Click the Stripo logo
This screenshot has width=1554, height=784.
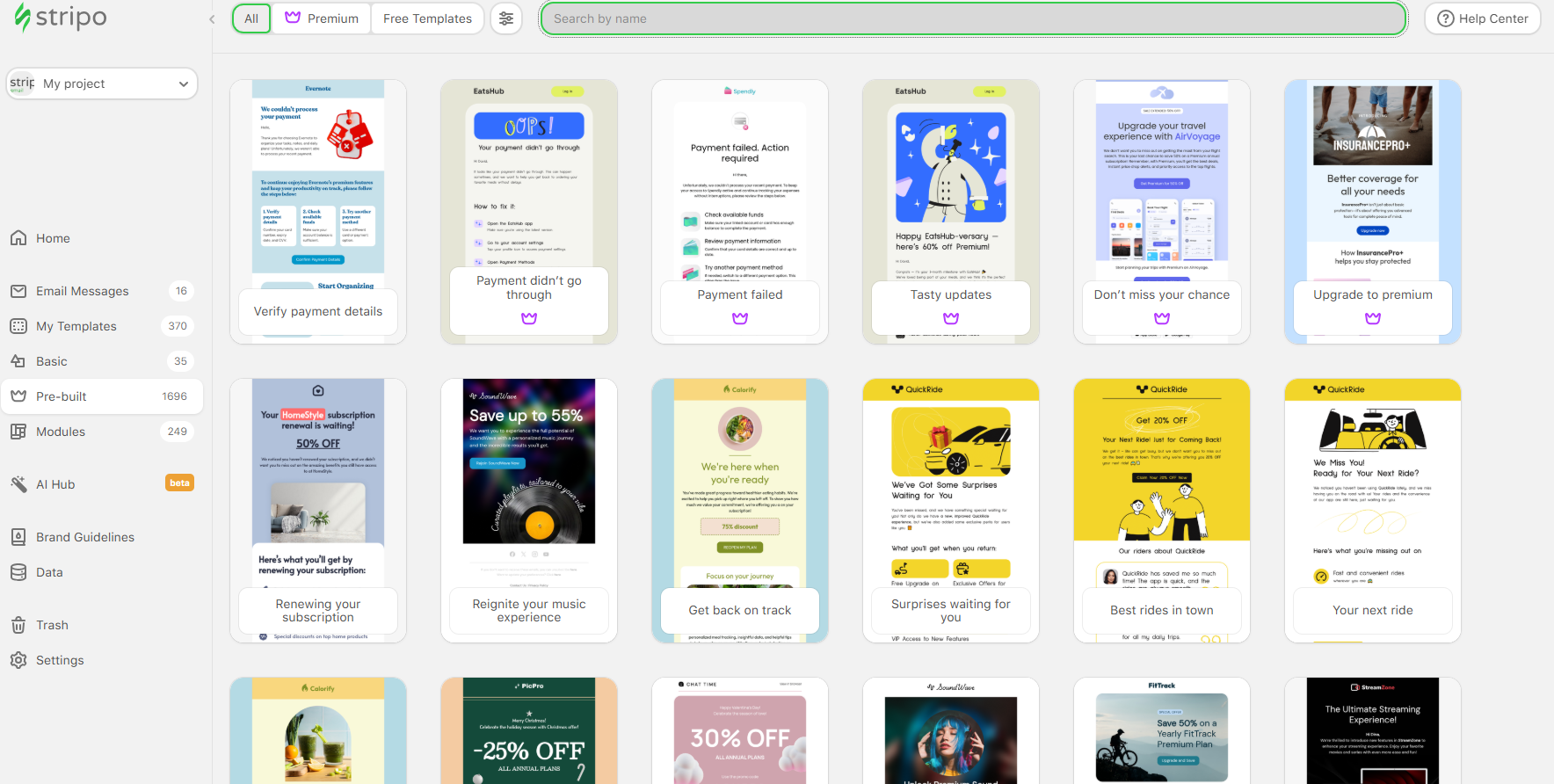tap(60, 18)
